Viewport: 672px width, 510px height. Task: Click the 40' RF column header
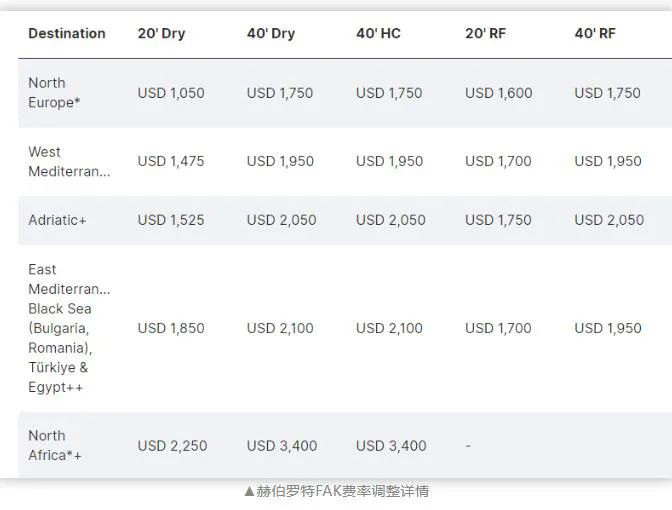coord(595,33)
